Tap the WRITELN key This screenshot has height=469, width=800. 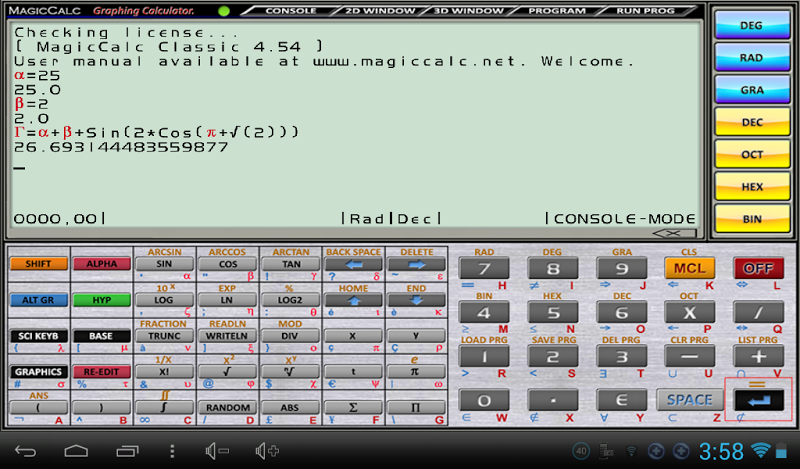228,336
